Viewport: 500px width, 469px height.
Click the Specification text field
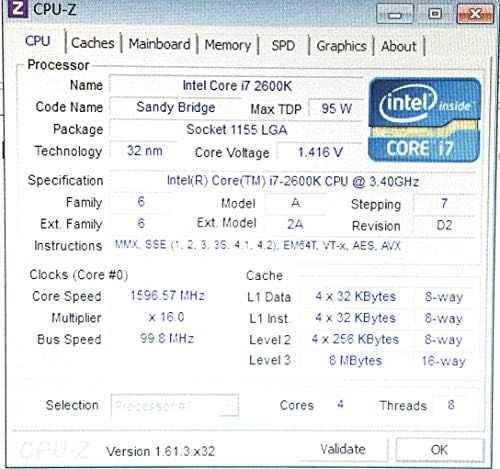(x=293, y=181)
